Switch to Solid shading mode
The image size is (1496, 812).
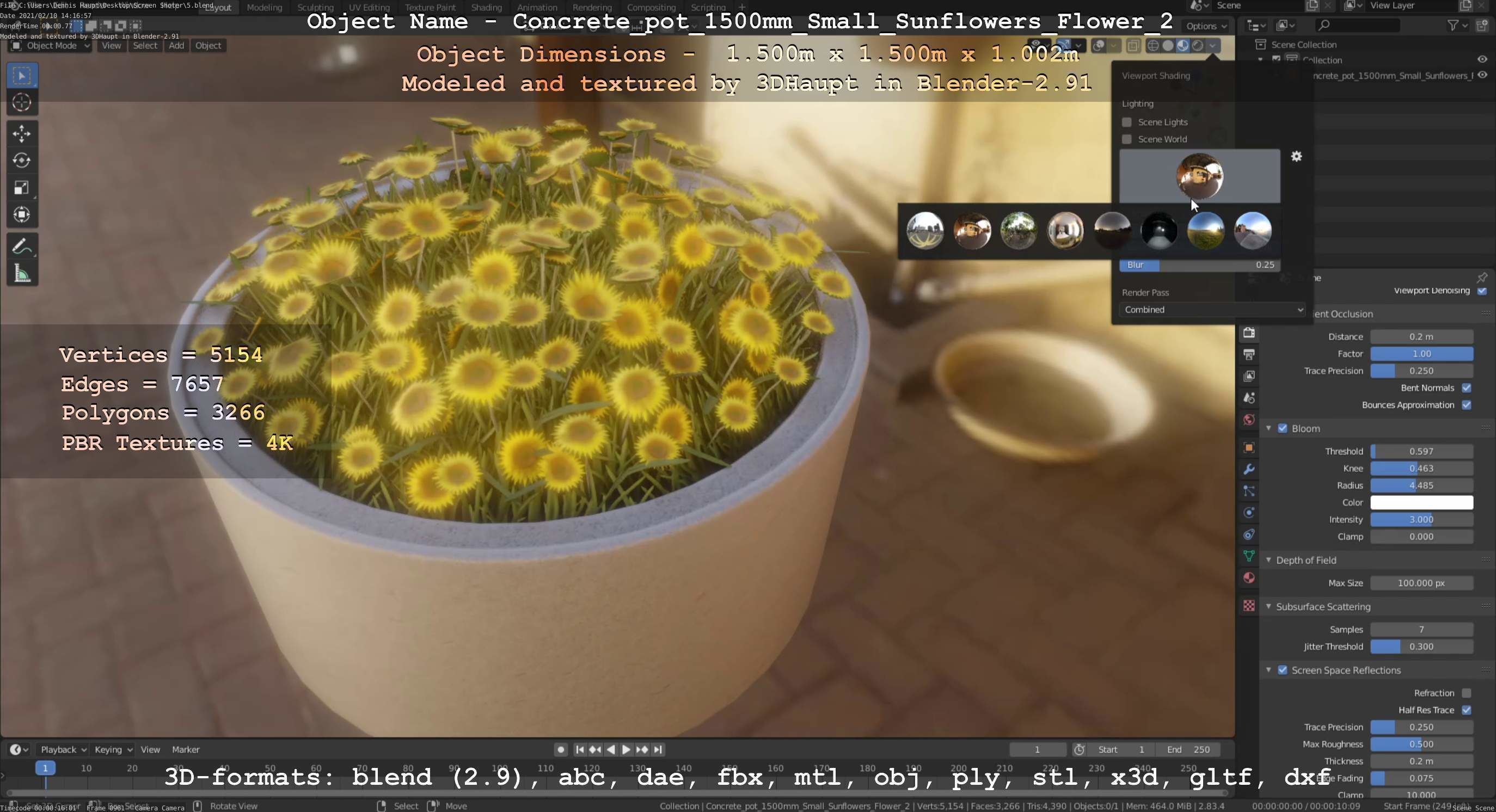(1168, 46)
